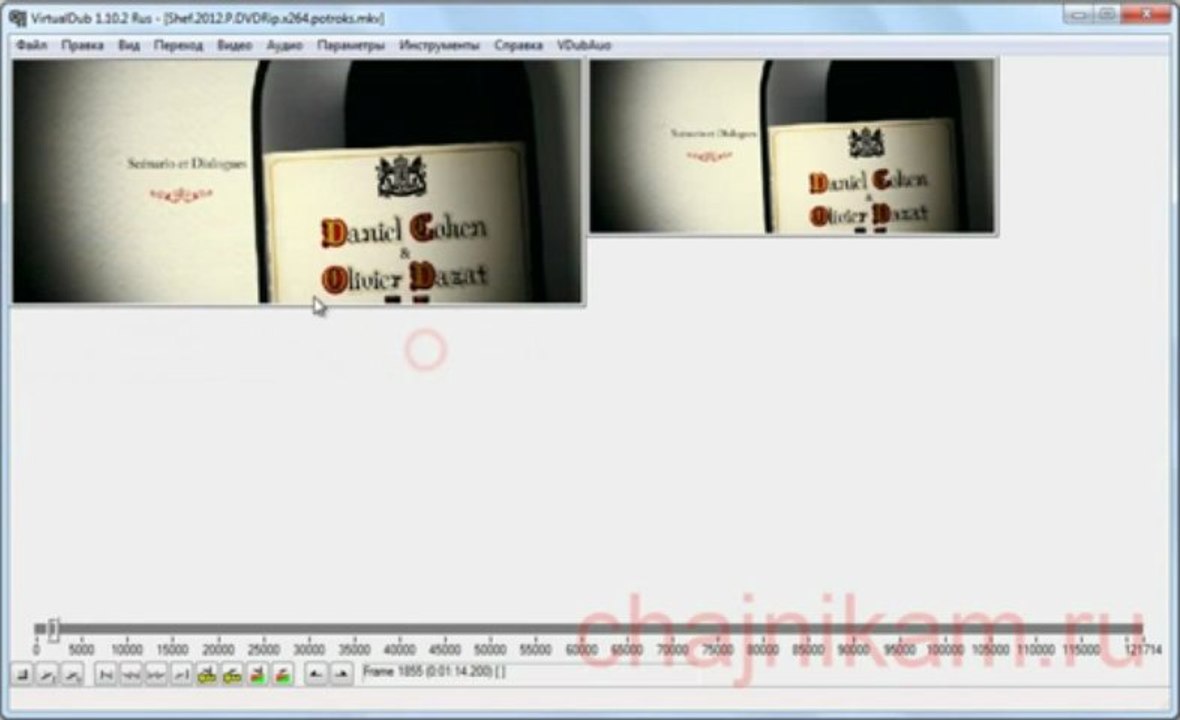Open the VDubAuo menu

[x=584, y=45]
